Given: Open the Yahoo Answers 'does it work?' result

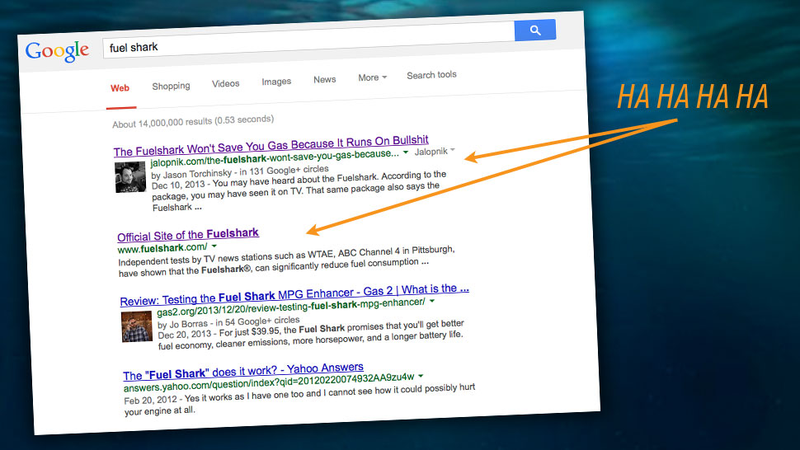Looking at the screenshot, I should tap(243, 371).
